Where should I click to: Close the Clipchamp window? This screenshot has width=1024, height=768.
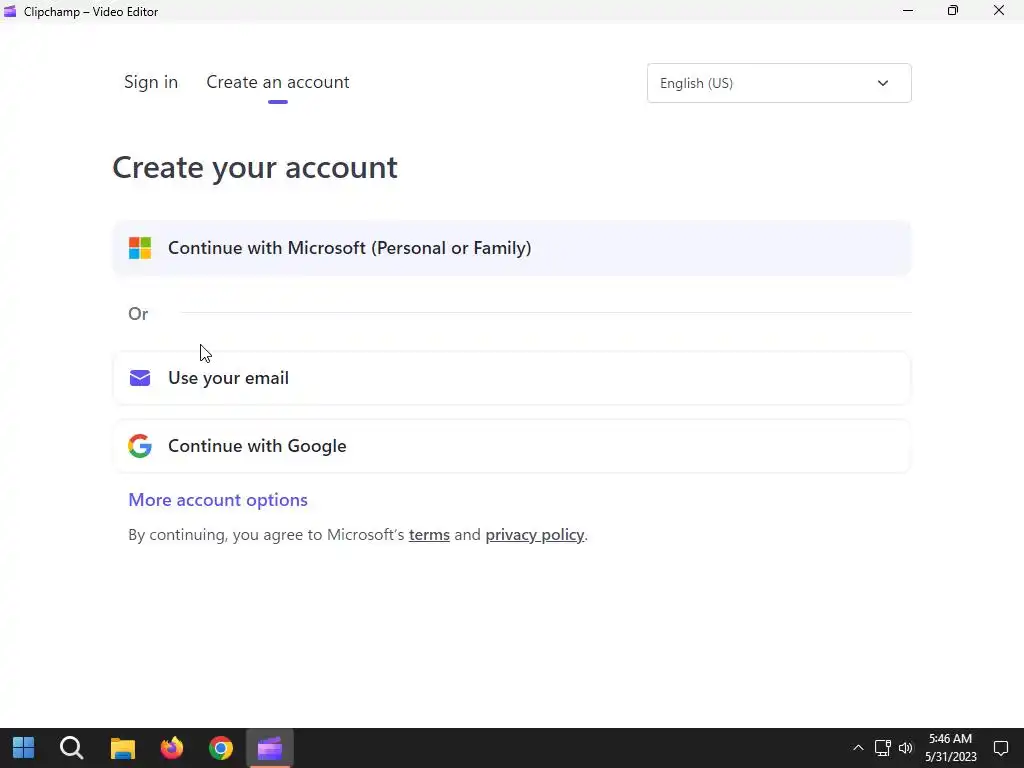point(999,11)
